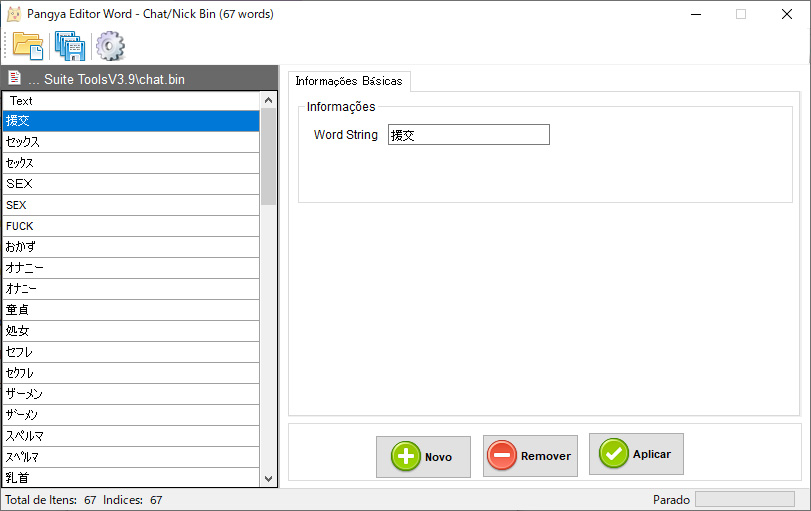Select the half-width ｽﾍﾟﾙﾏ row
This screenshot has height=511, width=811.
coord(131,457)
